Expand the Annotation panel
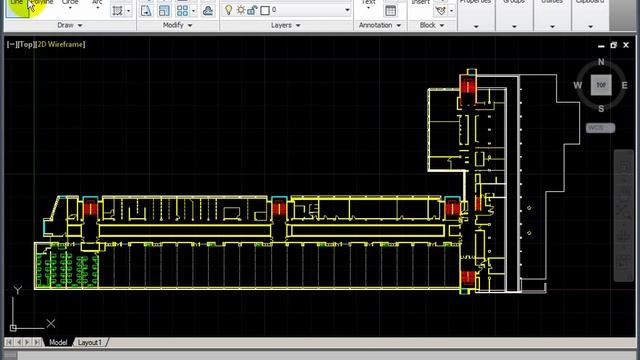Image resolution: width=640 pixels, height=360 pixels. (380, 25)
